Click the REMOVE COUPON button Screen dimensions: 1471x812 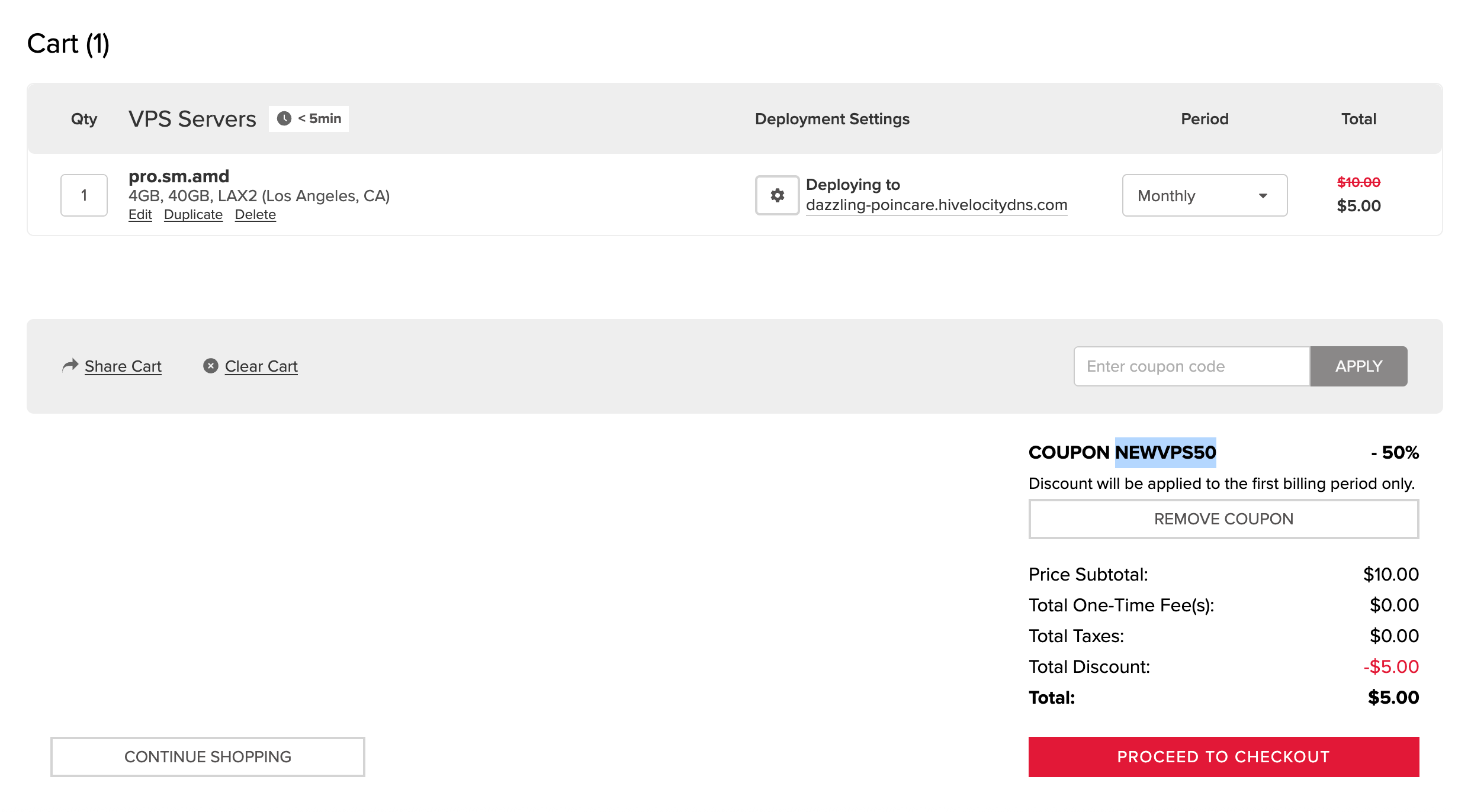click(1223, 519)
